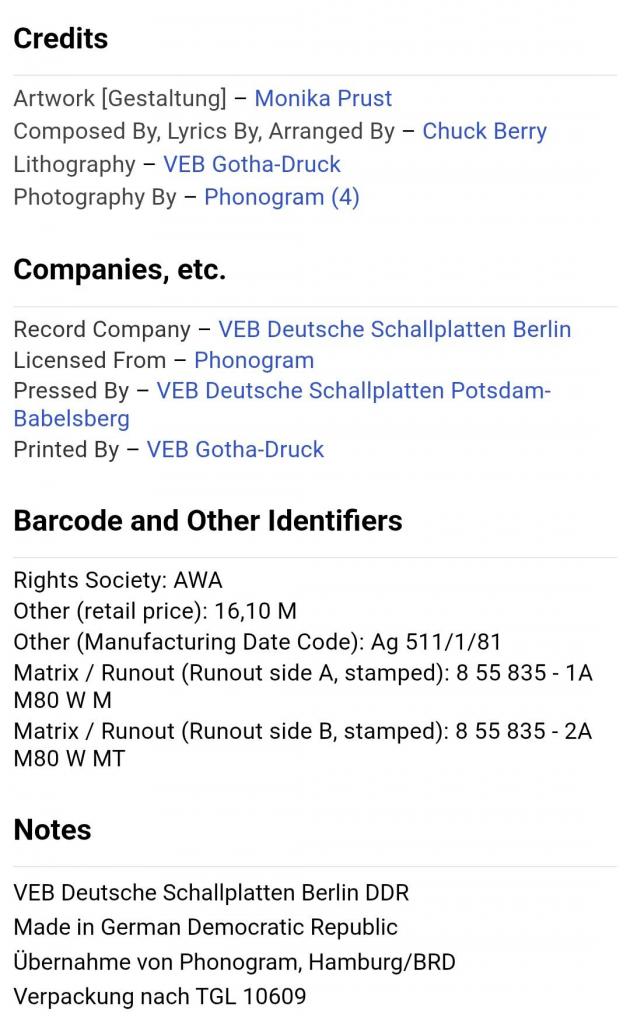Click the Companies, etc. heading
The height and width of the screenshot is (1024, 630).
click(119, 270)
